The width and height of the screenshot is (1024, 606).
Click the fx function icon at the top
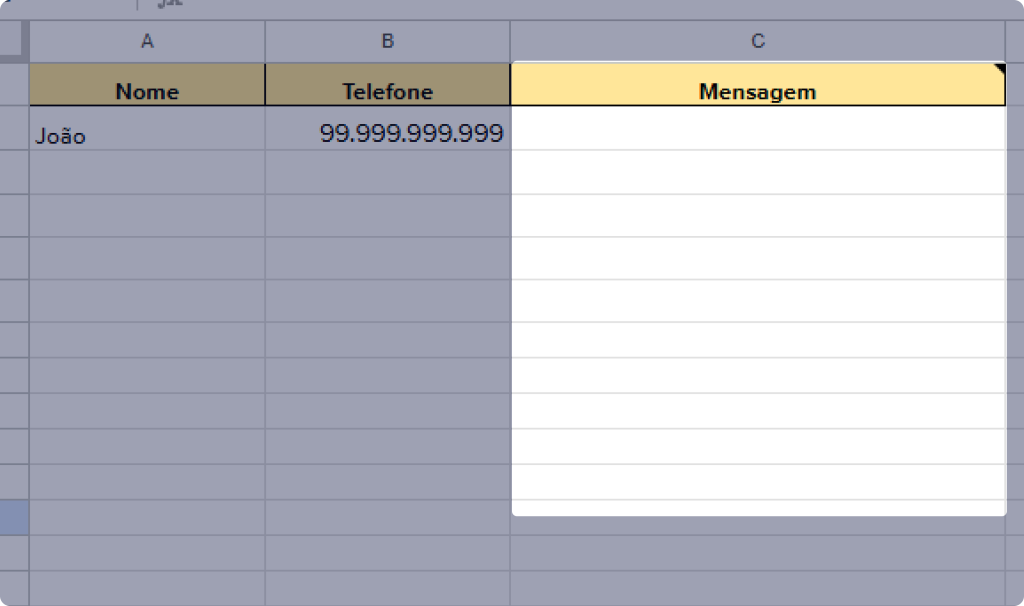pyautogui.click(x=169, y=4)
